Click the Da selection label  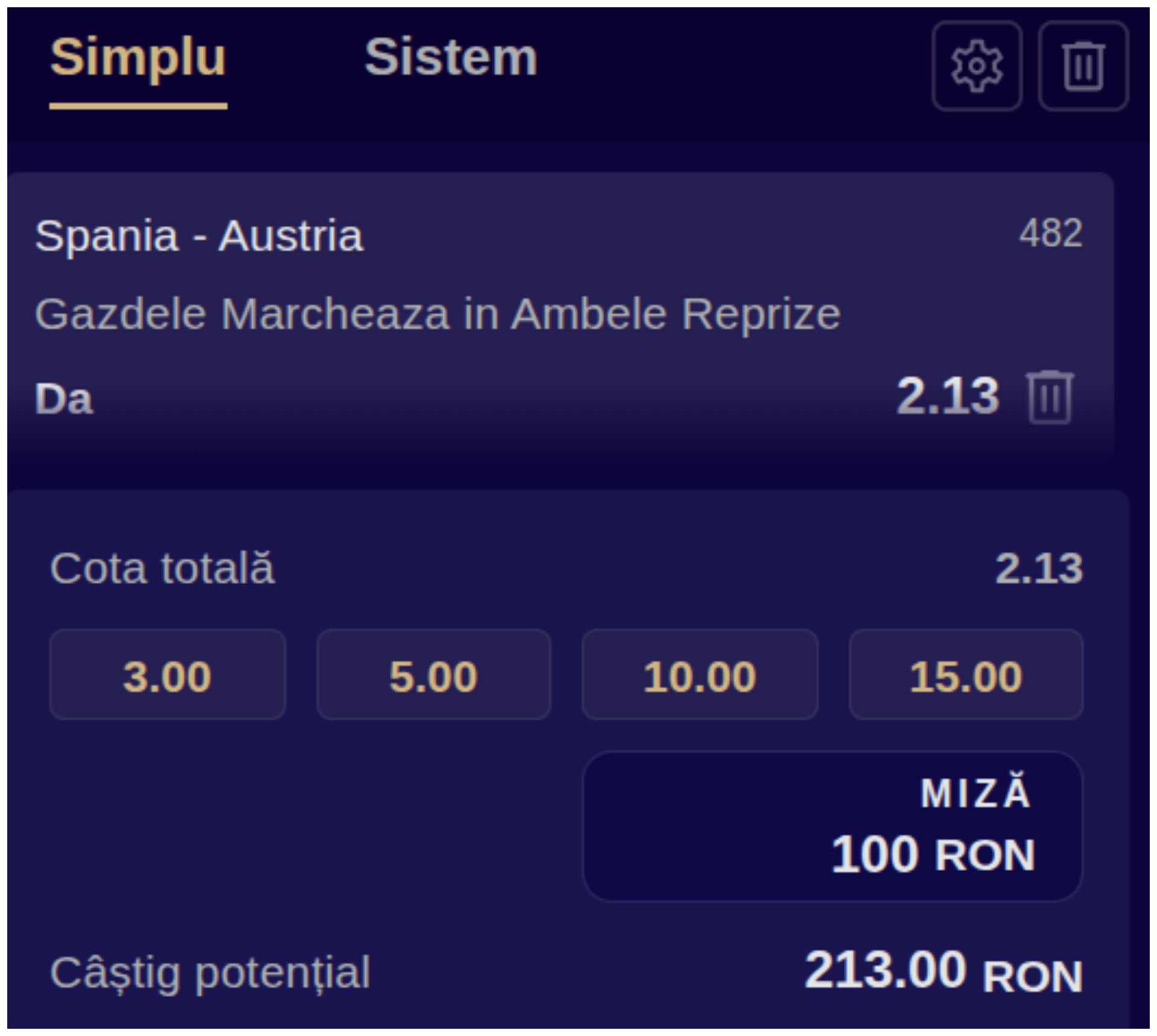tap(64, 398)
